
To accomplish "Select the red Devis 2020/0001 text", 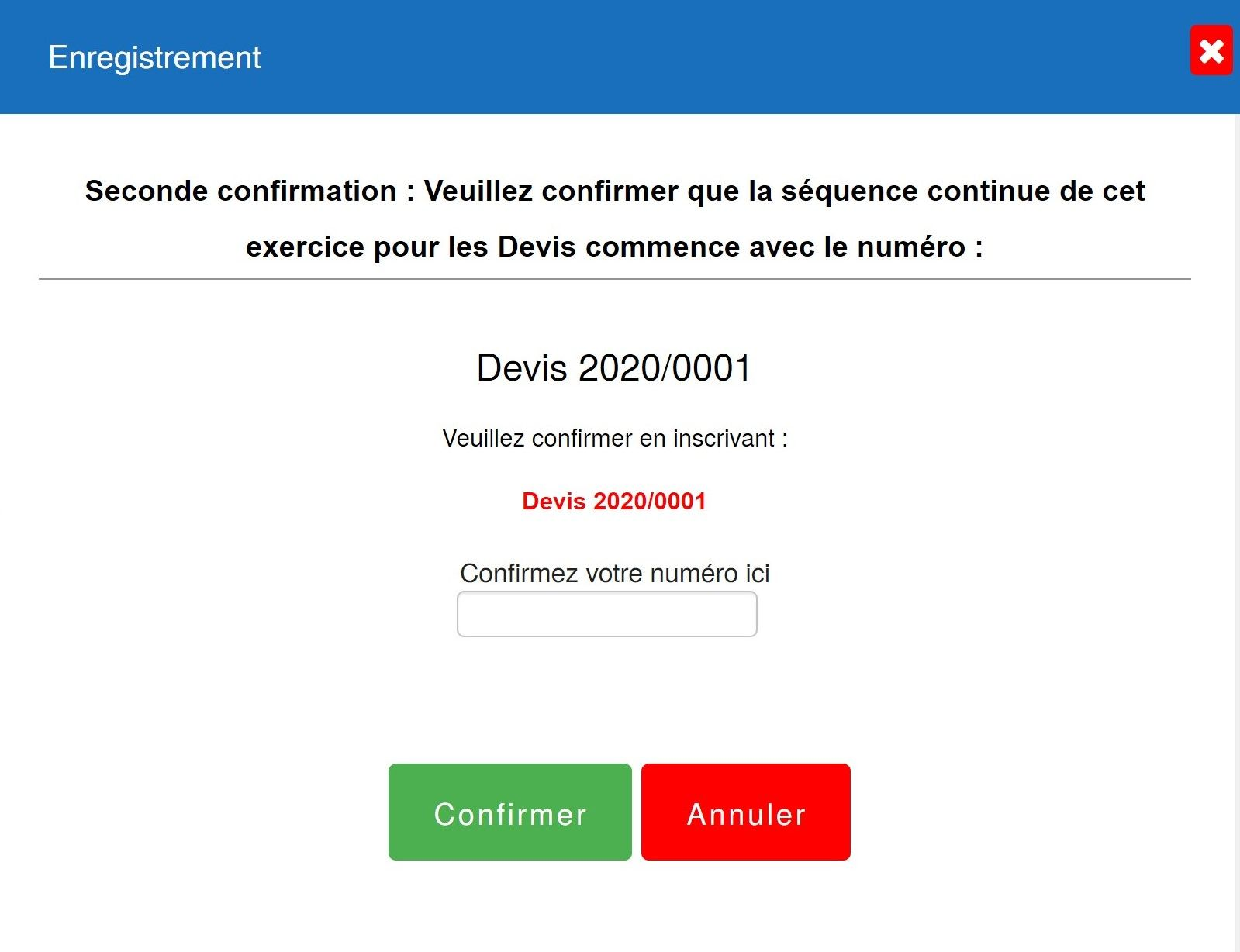I will pyautogui.click(x=614, y=502).
